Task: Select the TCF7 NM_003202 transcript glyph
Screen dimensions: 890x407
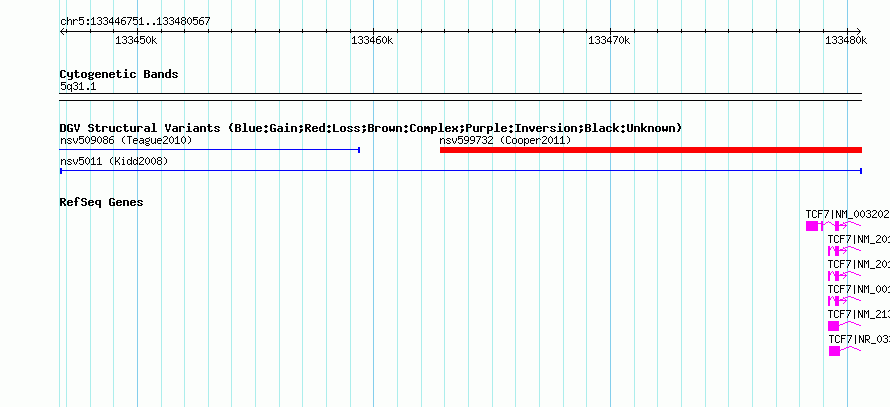Action: point(833,226)
